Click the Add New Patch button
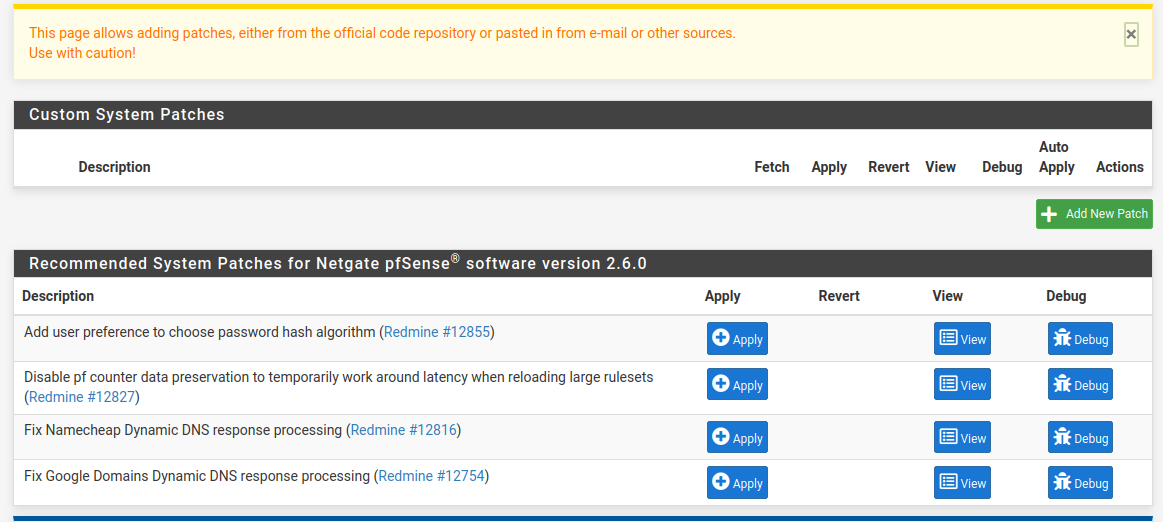This screenshot has width=1163, height=522. tap(1094, 214)
